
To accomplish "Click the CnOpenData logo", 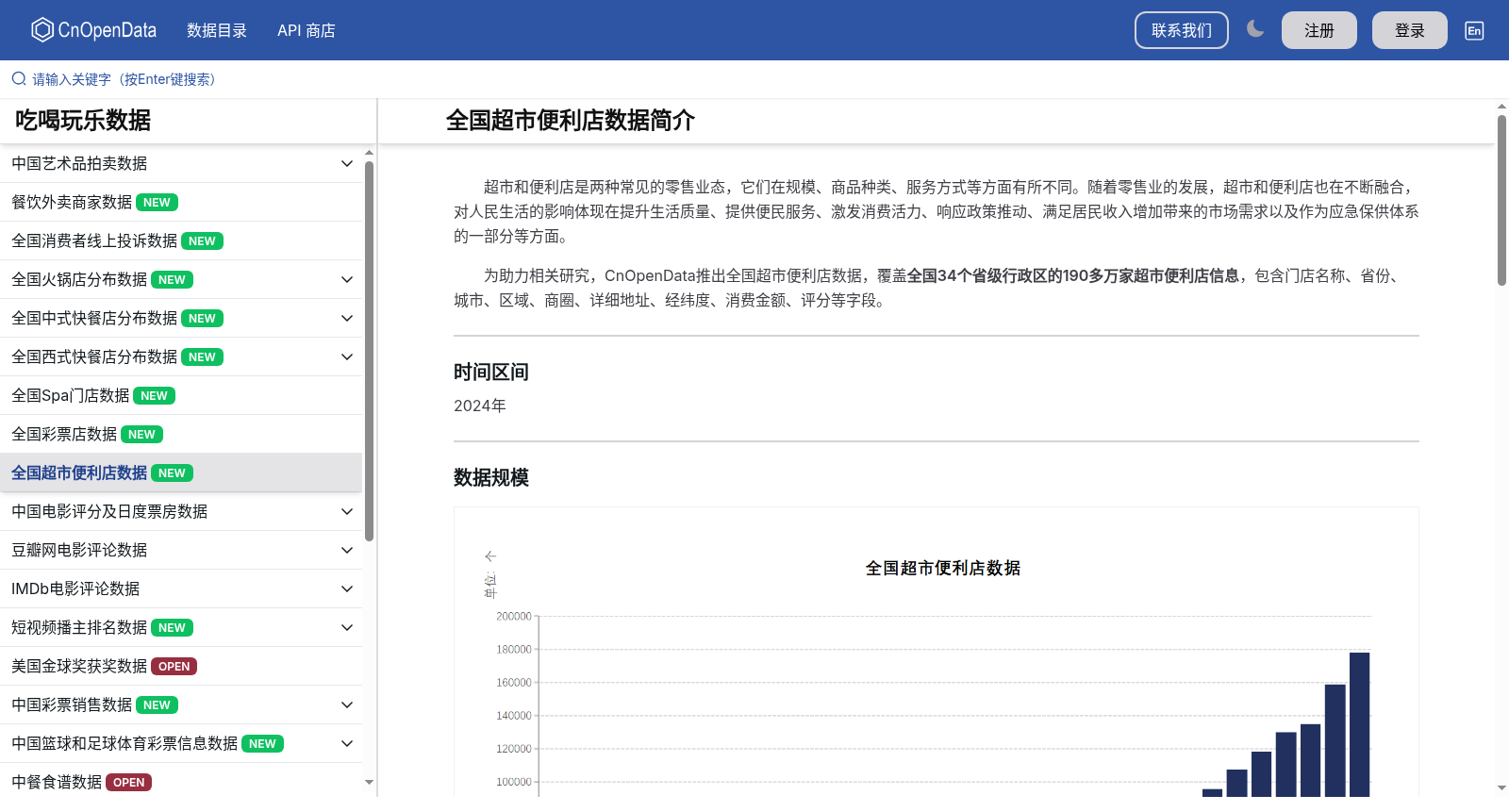I will tap(93, 30).
